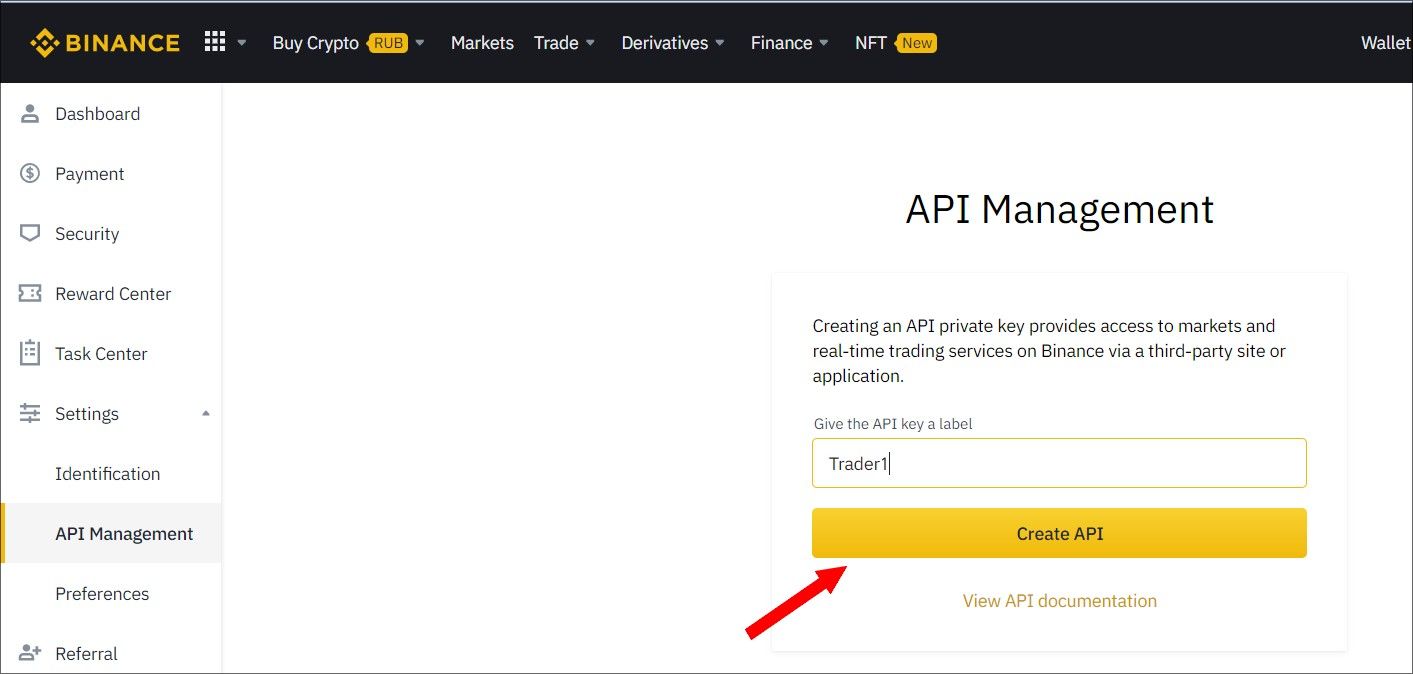Expand the apps grid dropdown arrow
The height and width of the screenshot is (674, 1413).
(x=241, y=43)
